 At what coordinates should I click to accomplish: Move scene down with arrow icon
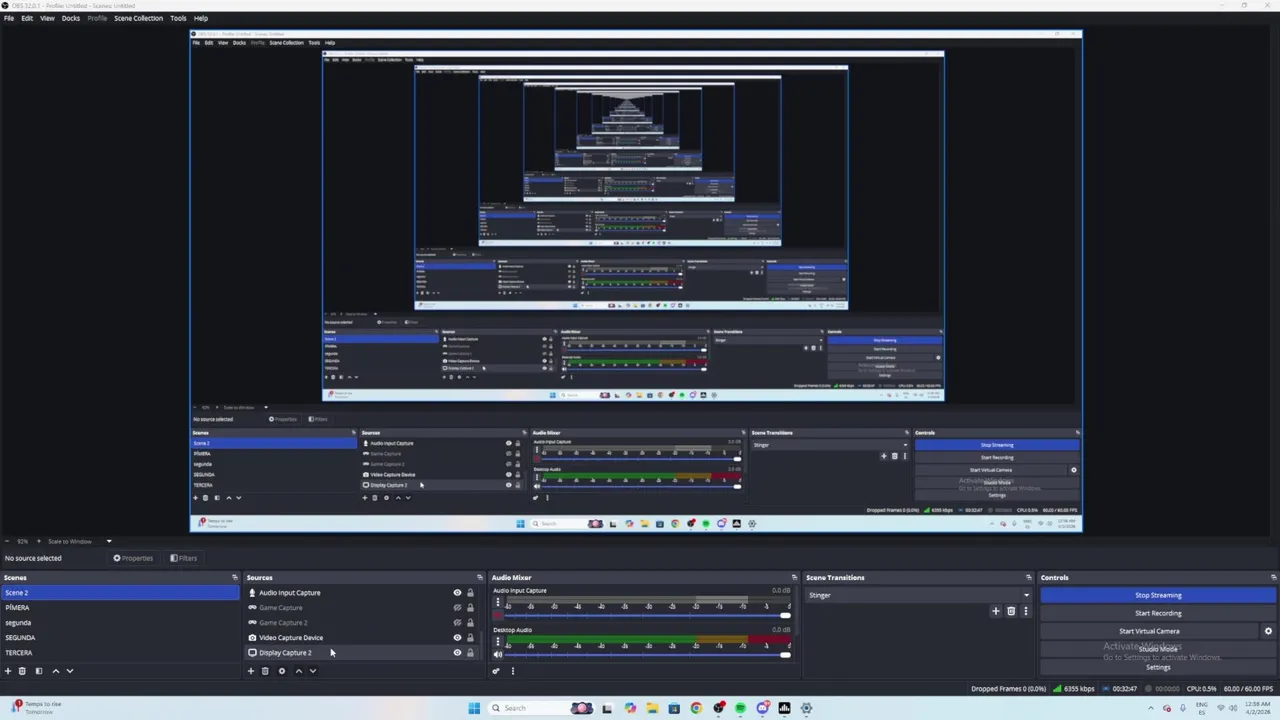coord(69,671)
